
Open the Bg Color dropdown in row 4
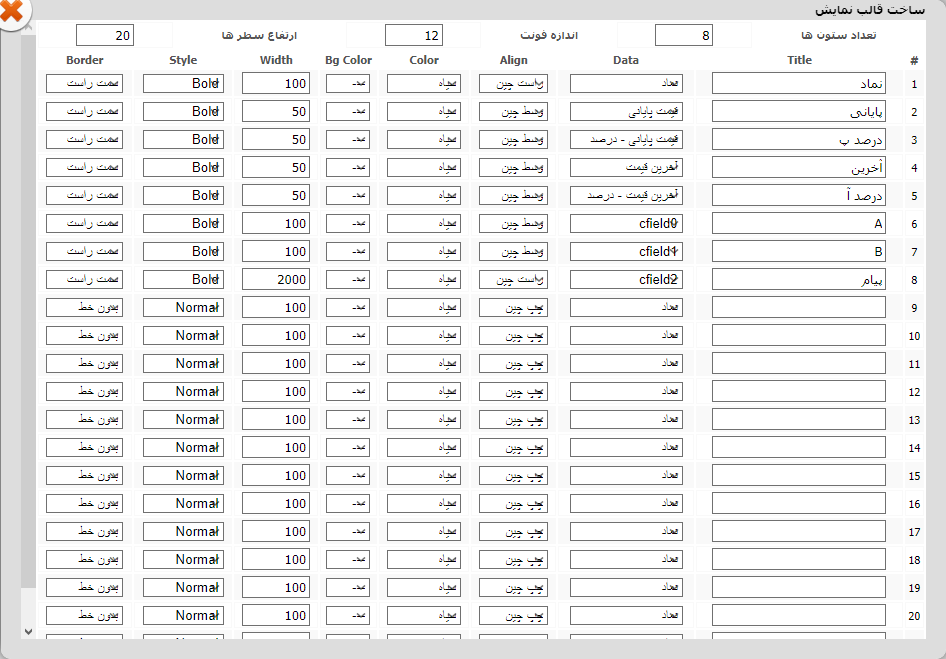[347, 168]
